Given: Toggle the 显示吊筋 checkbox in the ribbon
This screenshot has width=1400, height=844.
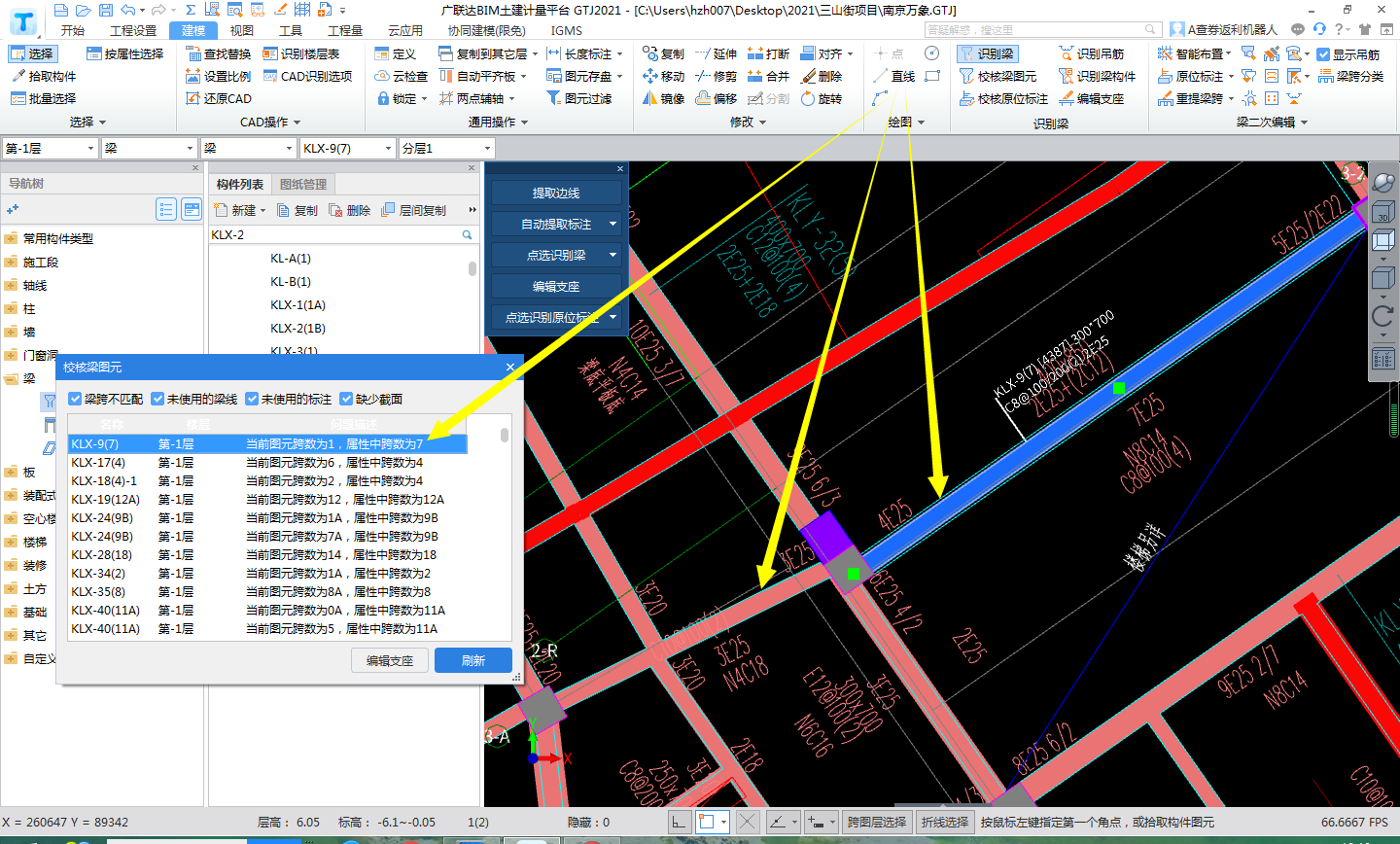Looking at the screenshot, I should click(x=1323, y=54).
